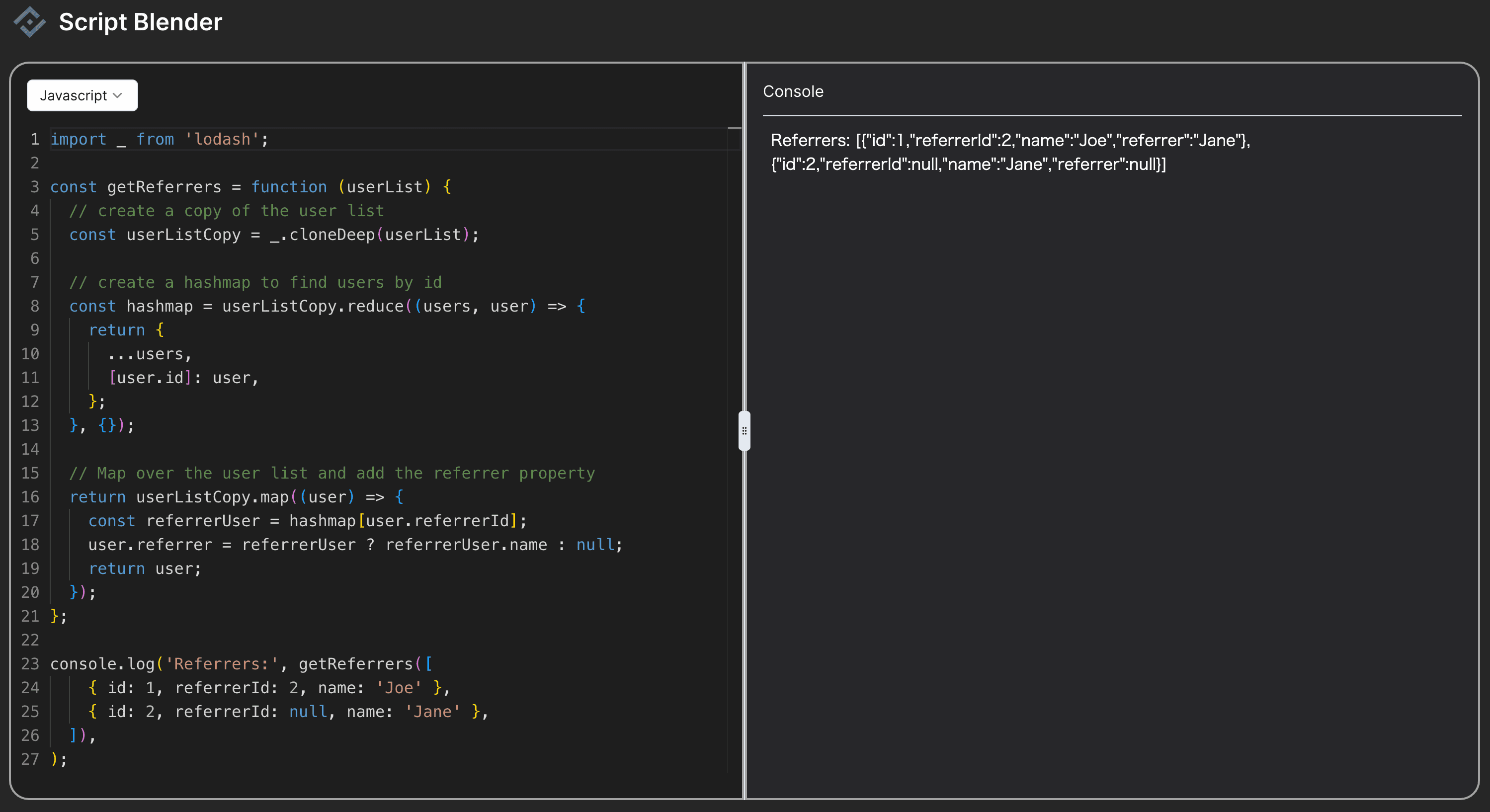Viewport: 1490px width, 812px height.
Task: Click the Script Blender title text
Action: pyautogui.click(x=141, y=22)
